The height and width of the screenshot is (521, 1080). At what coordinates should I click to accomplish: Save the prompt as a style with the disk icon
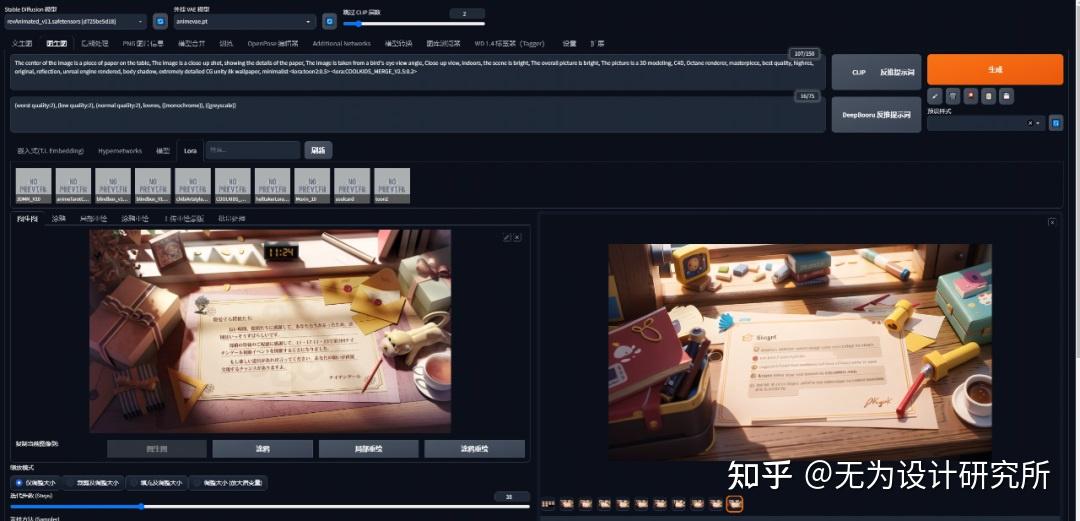click(x=1006, y=96)
